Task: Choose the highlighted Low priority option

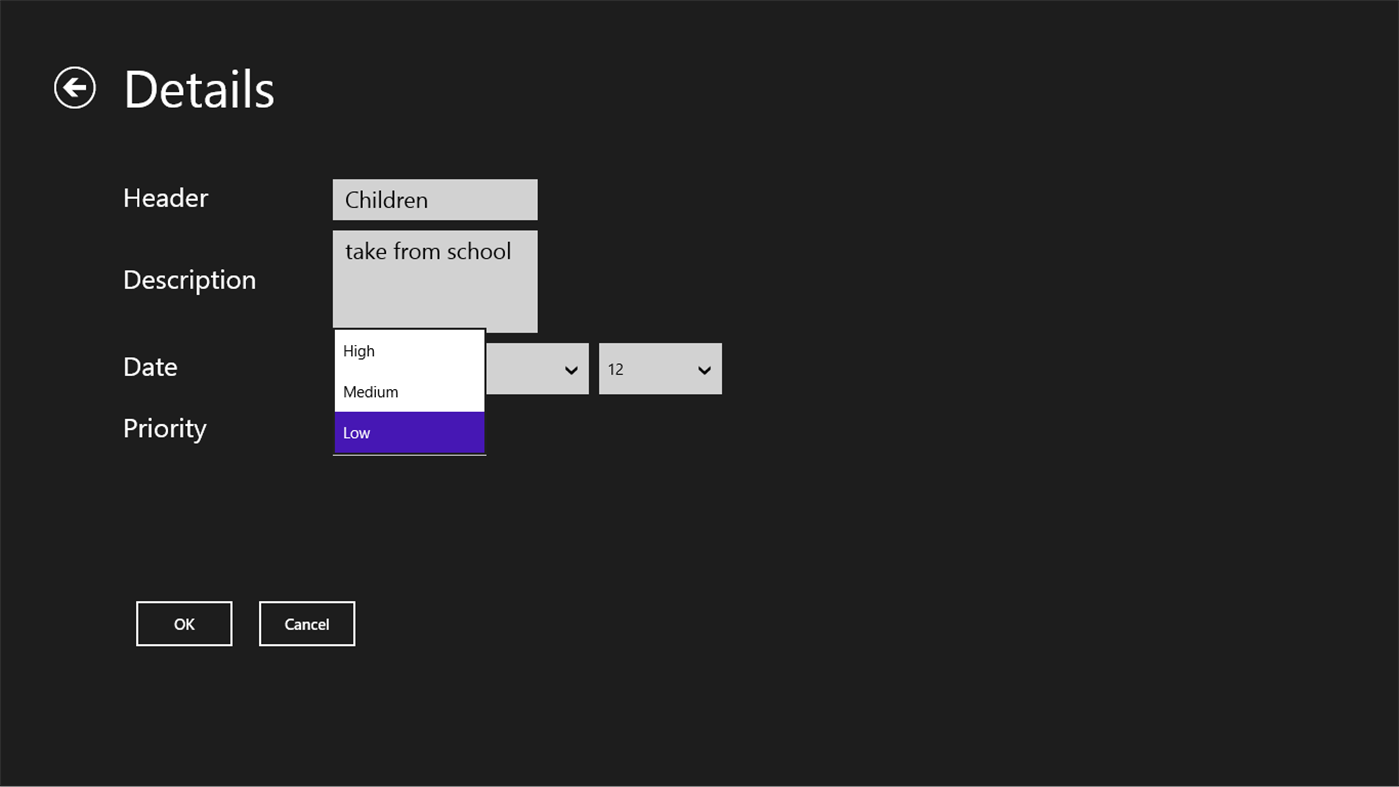Action: (356, 432)
